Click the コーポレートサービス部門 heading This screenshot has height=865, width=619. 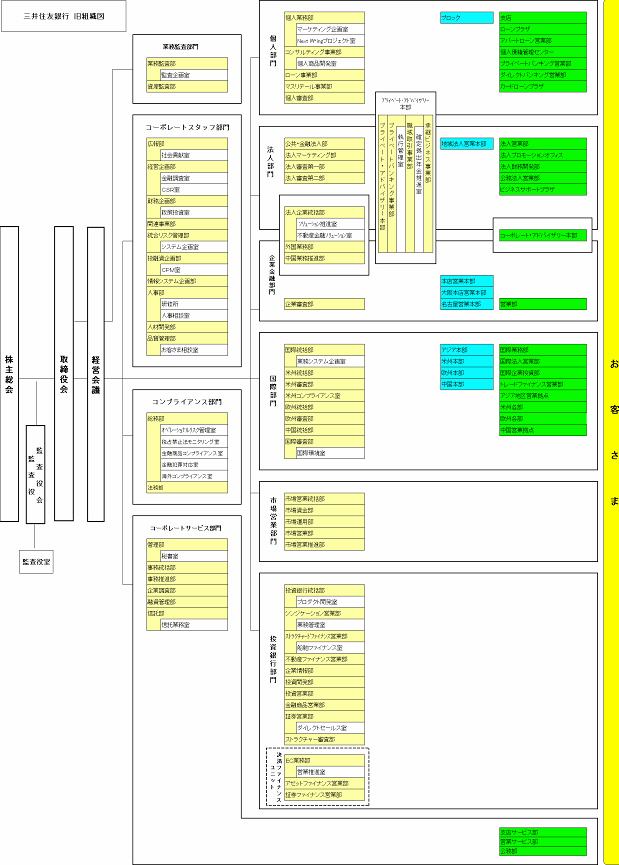point(186,528)
